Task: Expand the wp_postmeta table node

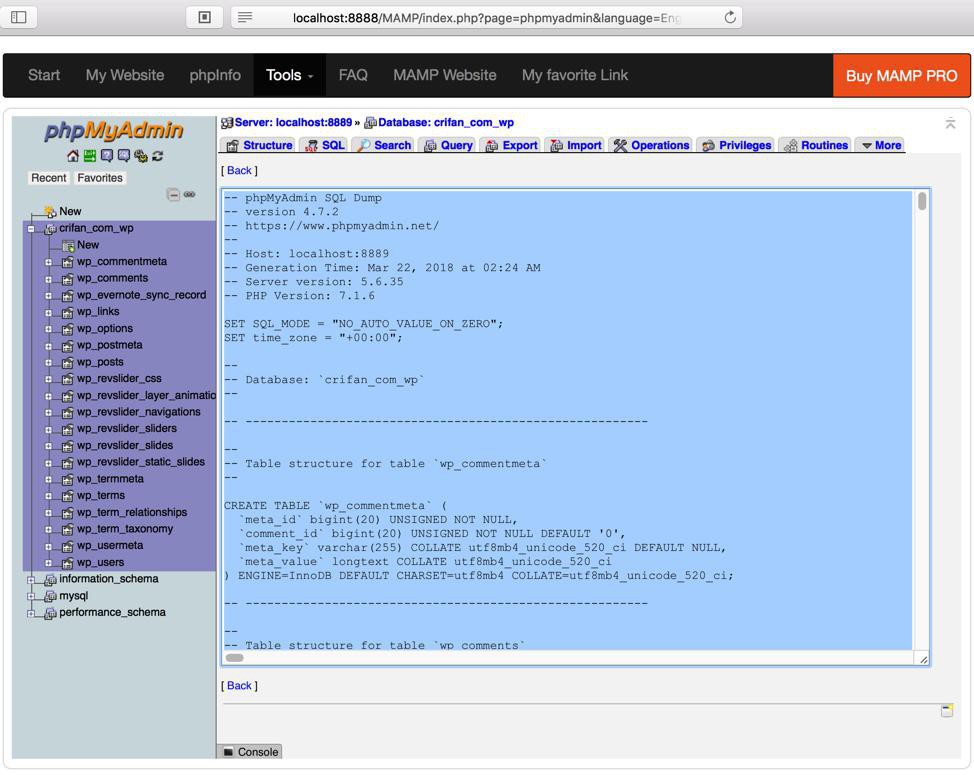Action: [48, 347]
